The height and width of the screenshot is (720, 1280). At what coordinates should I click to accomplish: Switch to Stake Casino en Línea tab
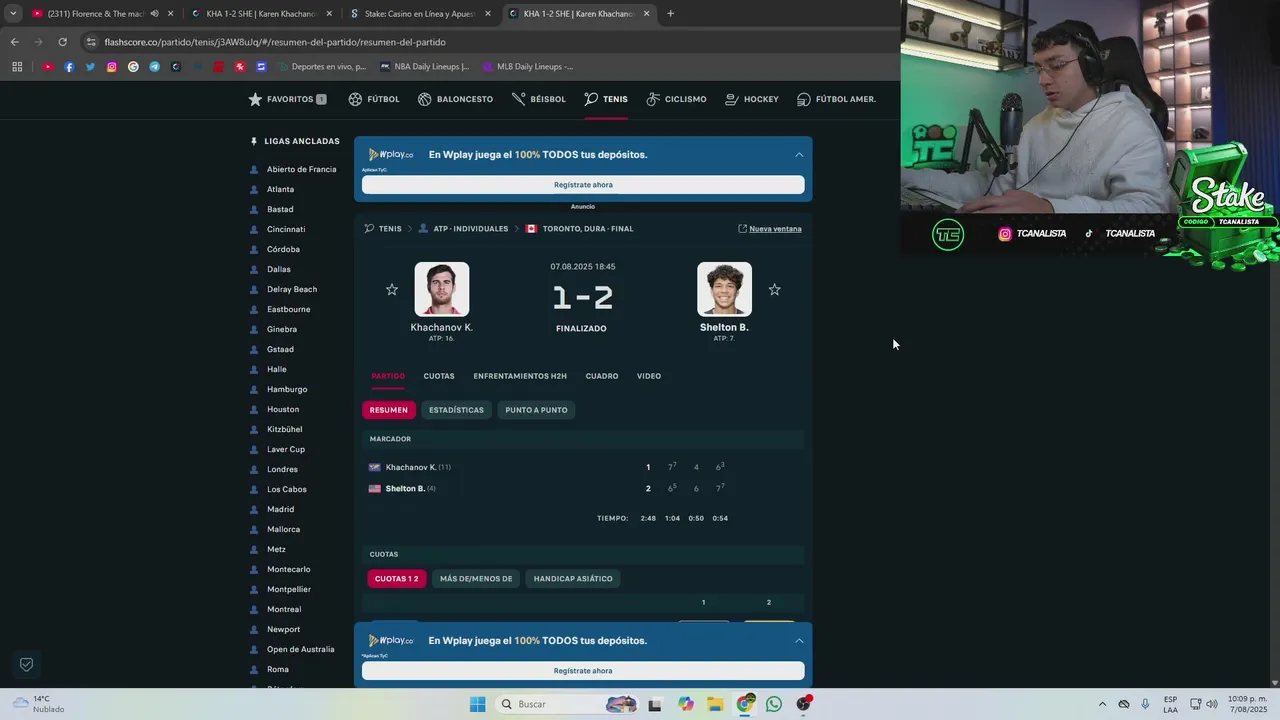(420, 14)
